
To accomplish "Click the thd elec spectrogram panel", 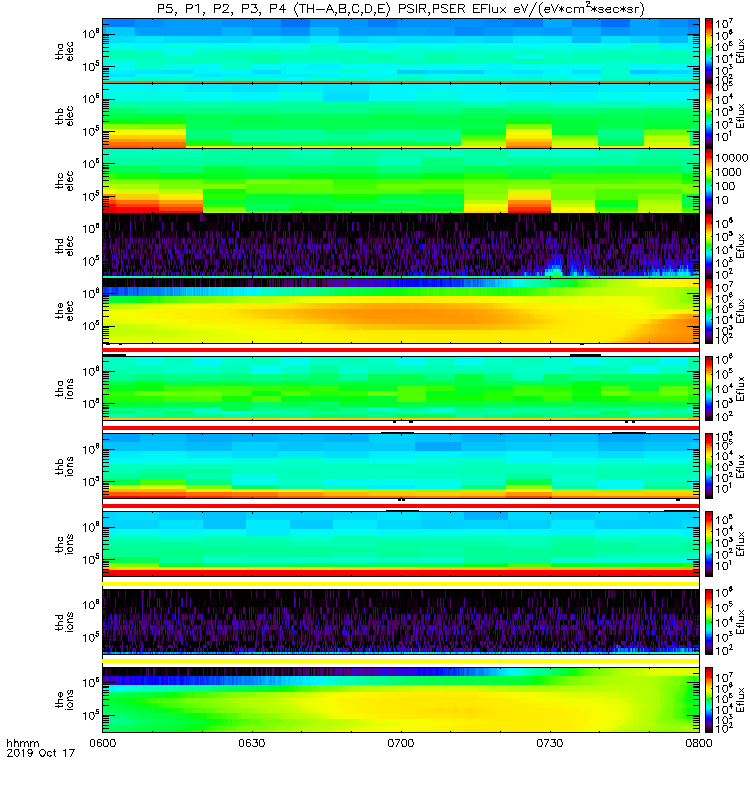I will coord(401,245).
